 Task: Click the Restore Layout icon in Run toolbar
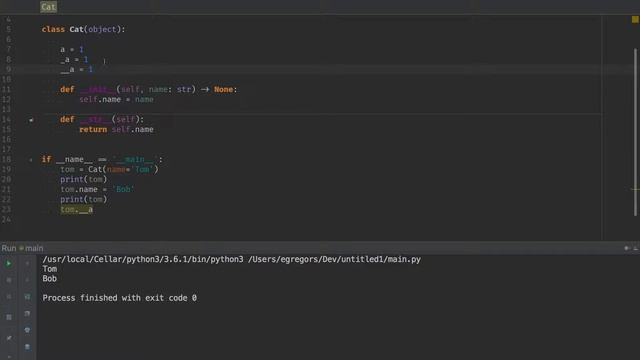tap(9, 317)
